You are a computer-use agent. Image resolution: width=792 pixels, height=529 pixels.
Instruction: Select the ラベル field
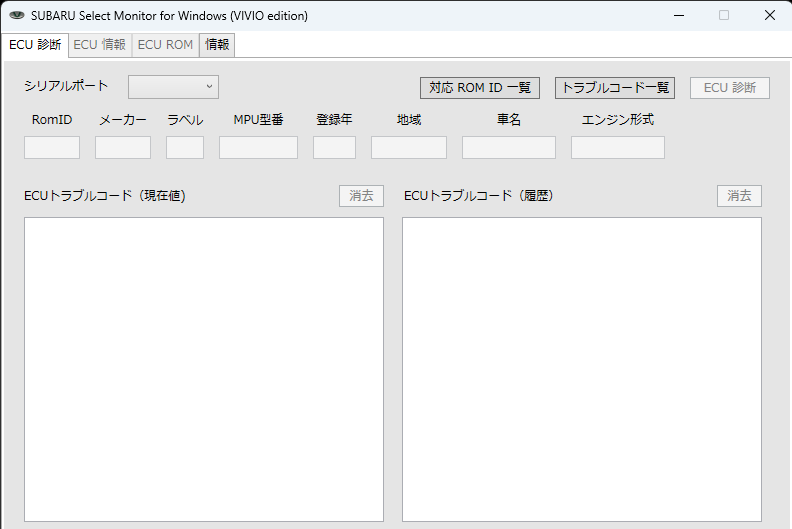(x=185, y=148)
